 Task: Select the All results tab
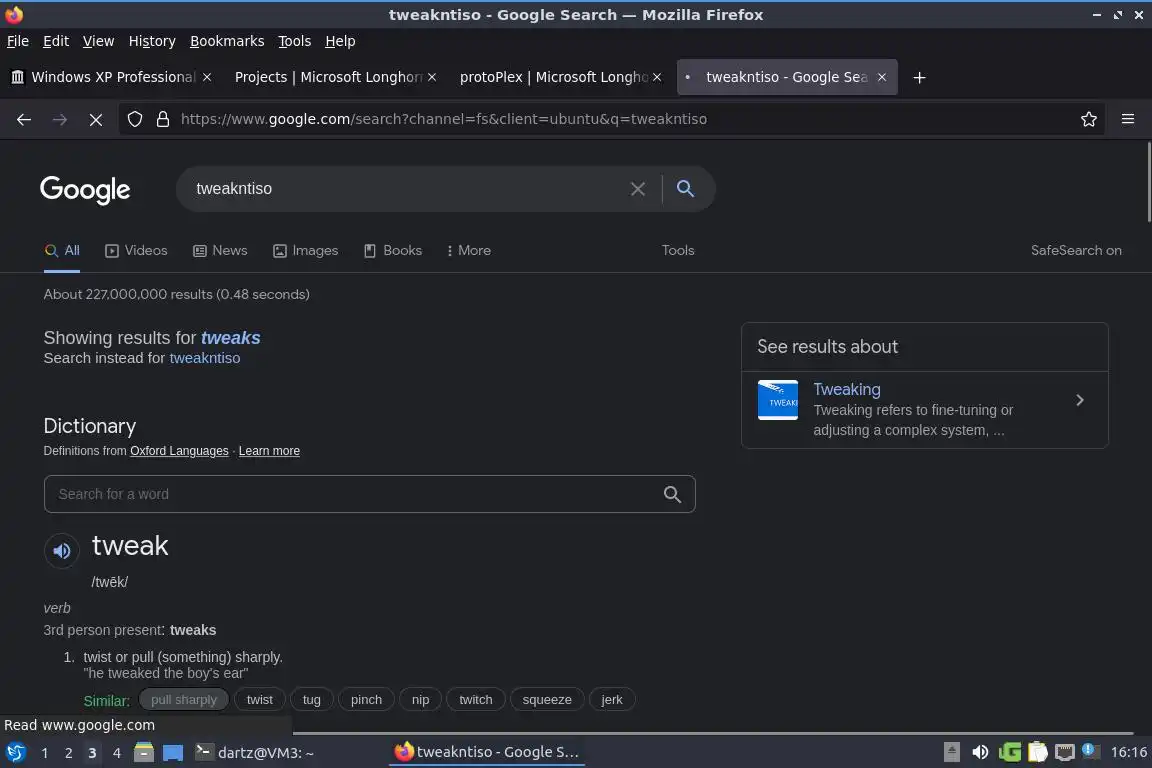click(x=62, y=251)
